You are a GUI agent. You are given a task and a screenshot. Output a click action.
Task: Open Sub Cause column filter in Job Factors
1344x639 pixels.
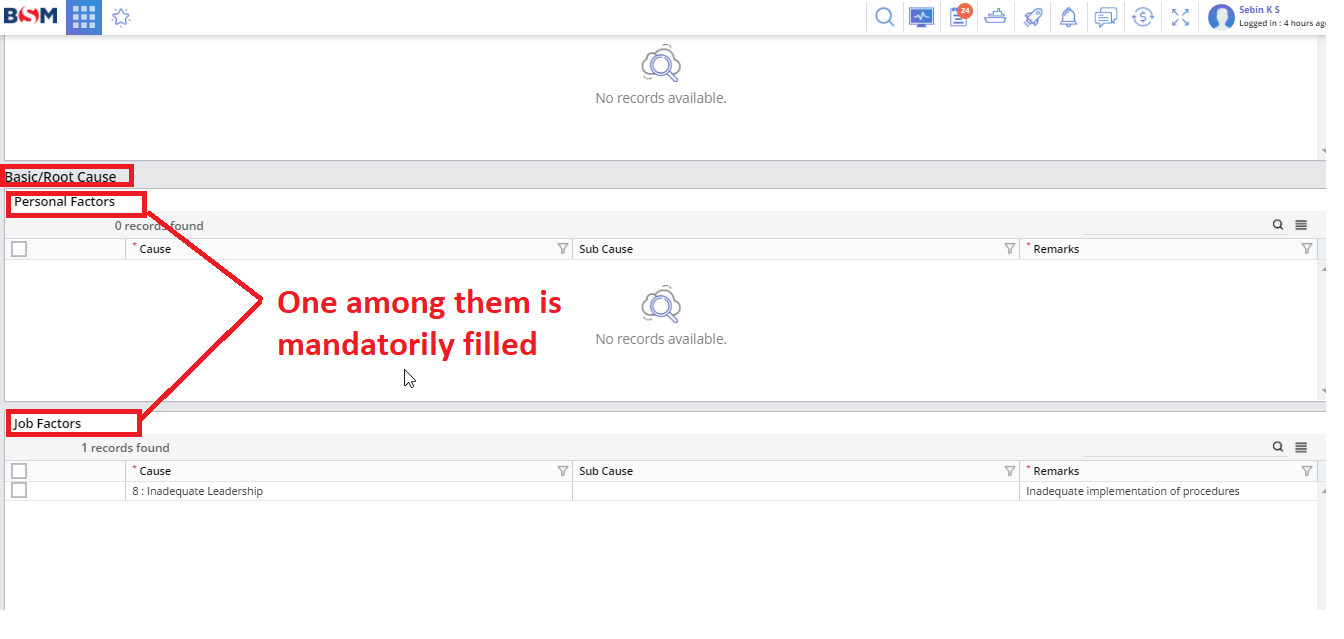tap(1009, 471)
